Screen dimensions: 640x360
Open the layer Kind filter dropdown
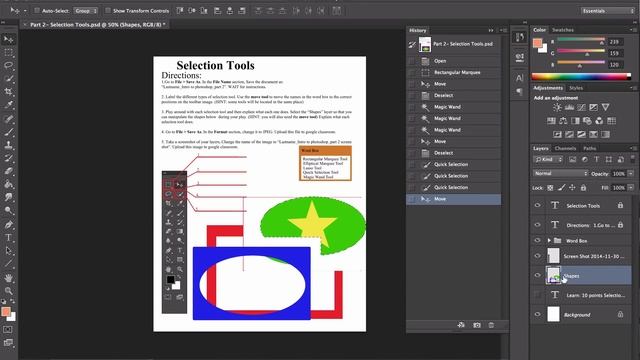click(x=548, y=160)
